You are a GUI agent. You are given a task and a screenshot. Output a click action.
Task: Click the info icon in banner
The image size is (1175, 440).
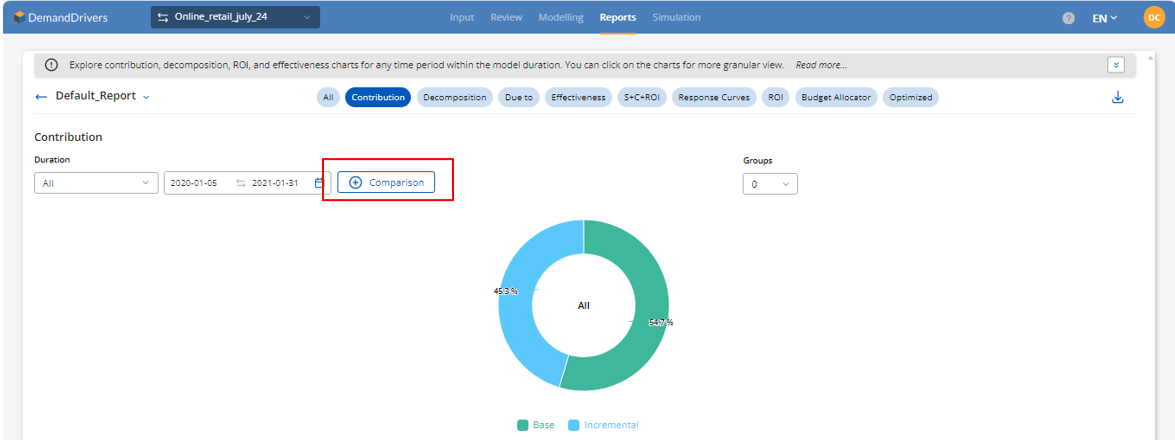pyautogui.click(x=52, y=65)
